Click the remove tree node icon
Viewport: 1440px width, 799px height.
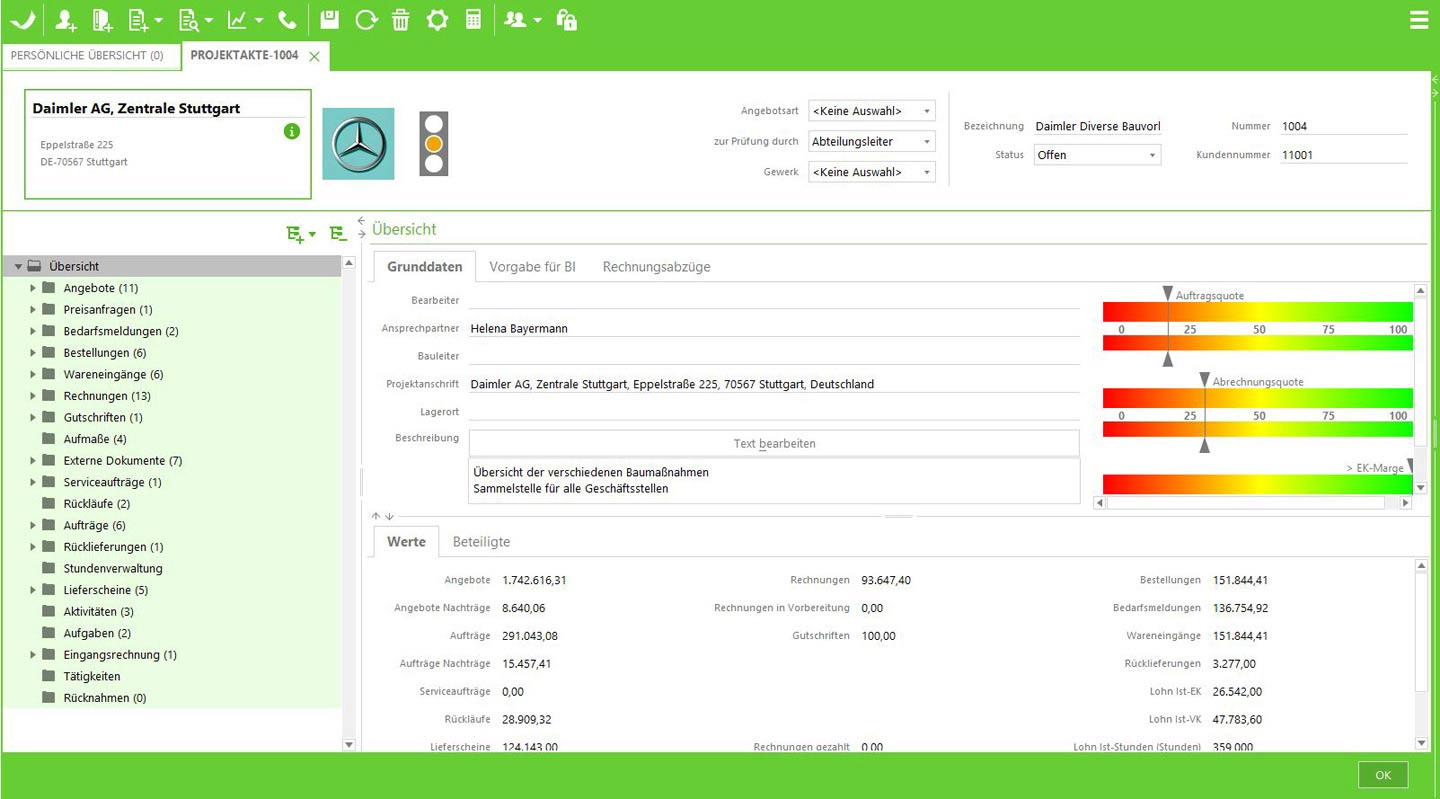tap(338, 234)
